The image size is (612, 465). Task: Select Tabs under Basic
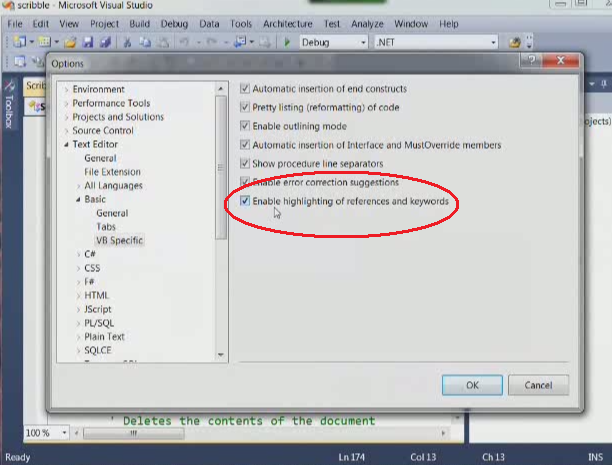pos(106,227)
